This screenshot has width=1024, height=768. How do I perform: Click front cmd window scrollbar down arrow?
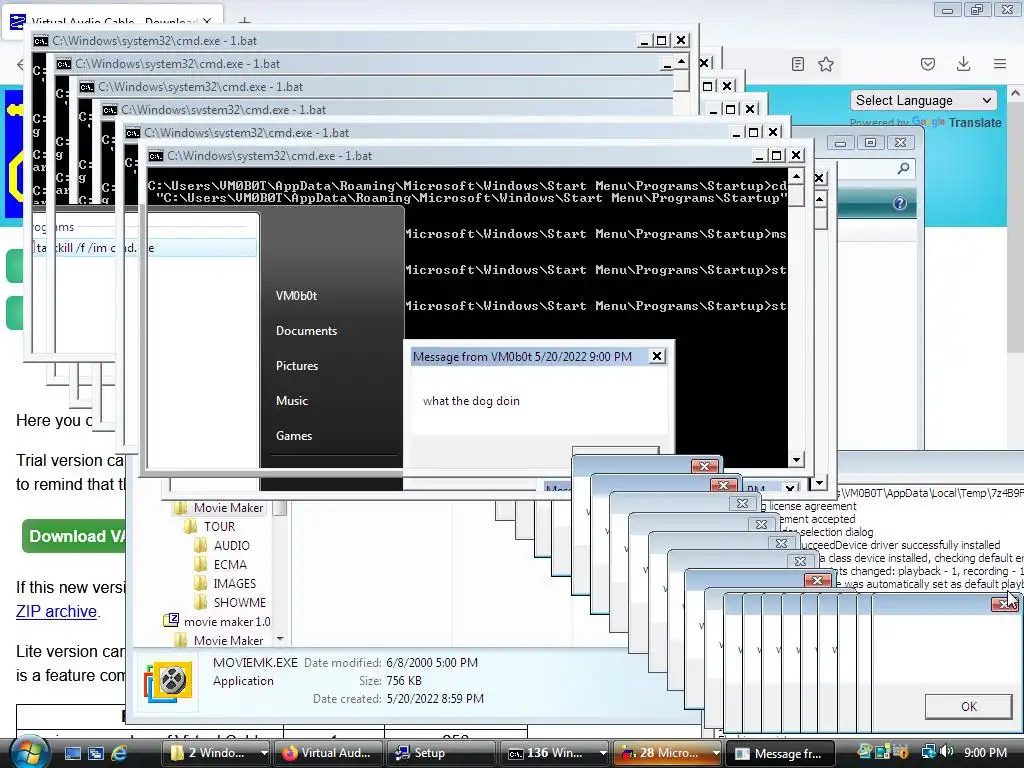(796, 460)
